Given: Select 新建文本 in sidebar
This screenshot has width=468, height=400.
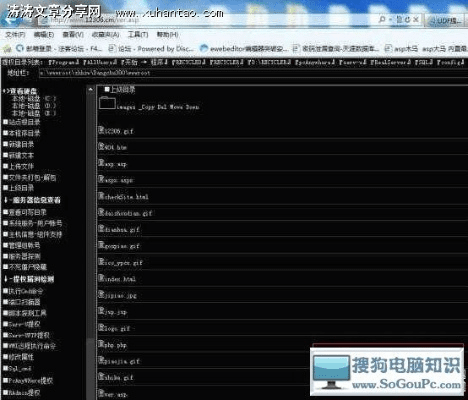Looking at the screenshot, I should pos(19,155).
